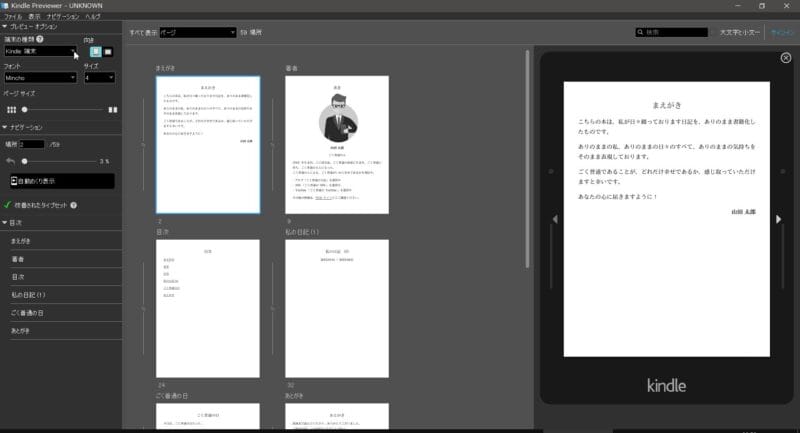Go to previous page in device preview
Image resolution: width=800 pixels, height=433 pixels.
pyautogui.click(x=555, y=219)
